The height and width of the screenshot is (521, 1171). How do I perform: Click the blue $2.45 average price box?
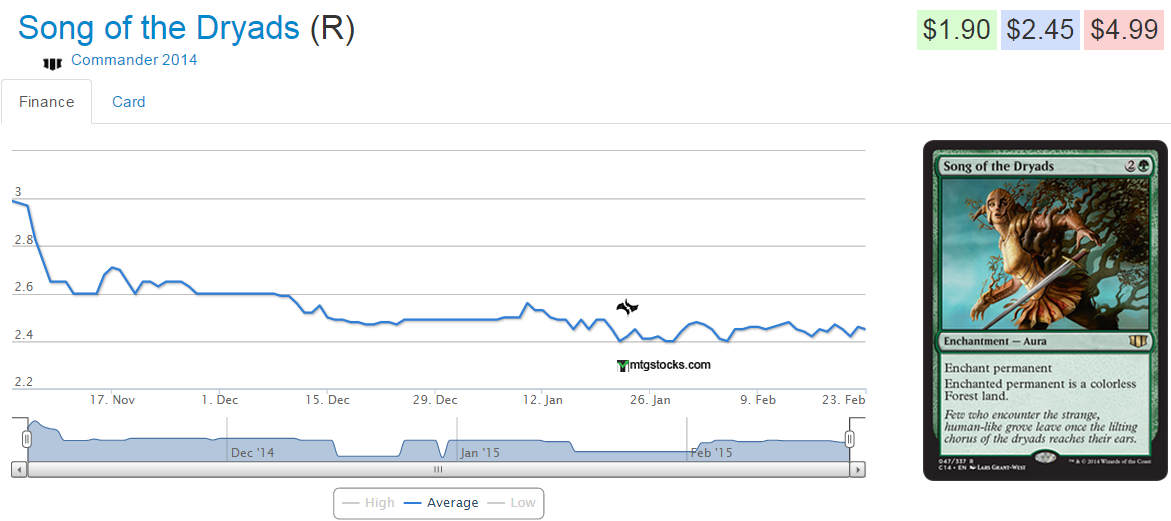(1040, 30)
